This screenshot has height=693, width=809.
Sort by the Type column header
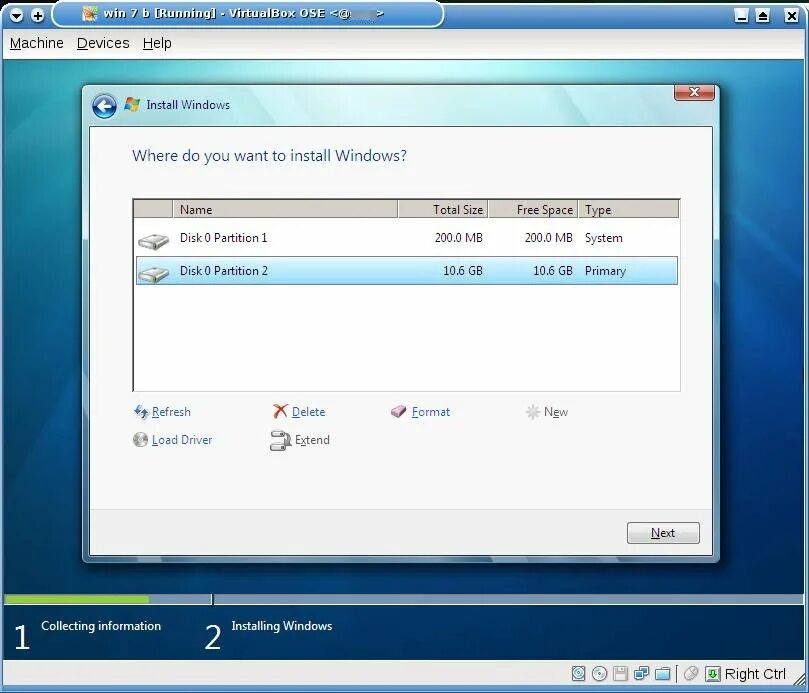click(628, 209)
